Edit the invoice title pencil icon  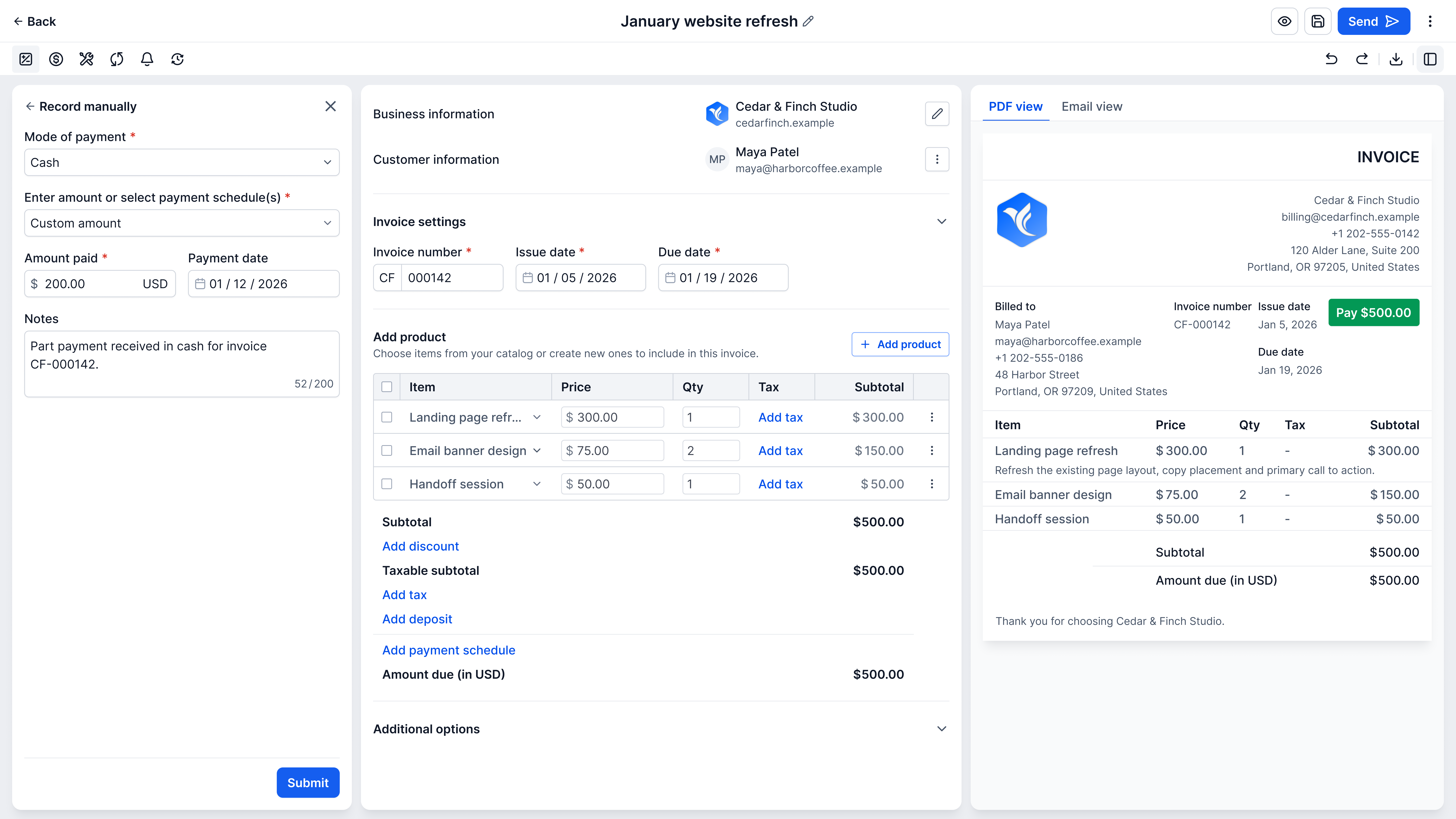point(808,21)
